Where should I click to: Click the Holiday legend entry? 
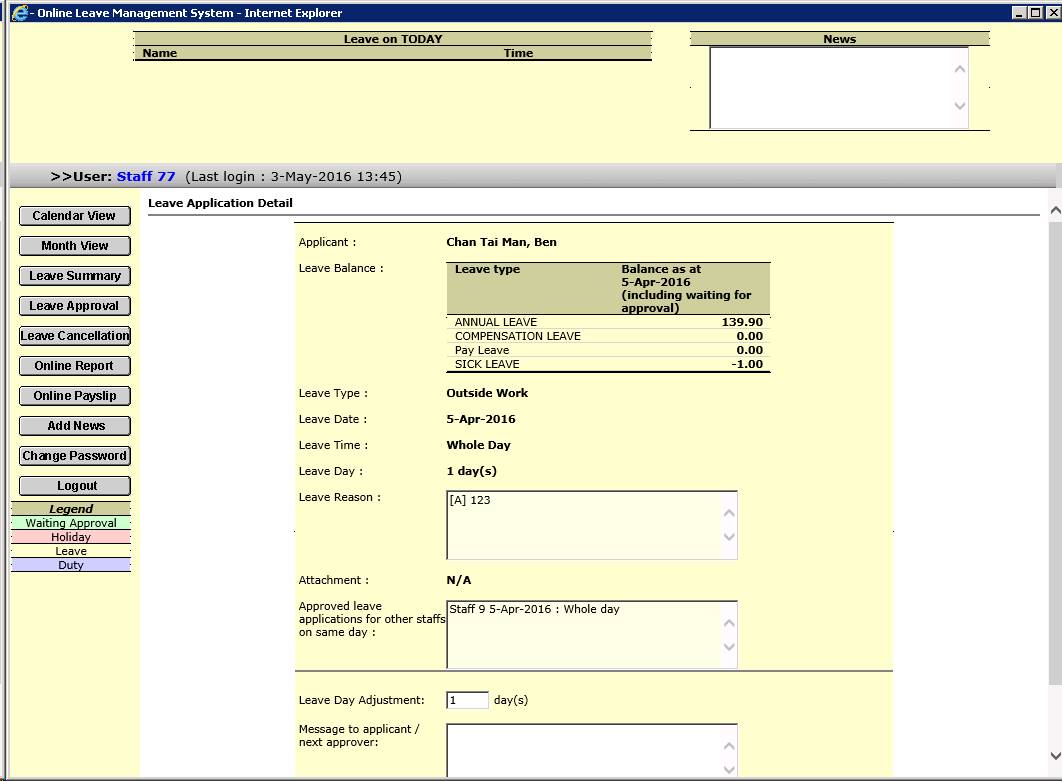(71, 537)
